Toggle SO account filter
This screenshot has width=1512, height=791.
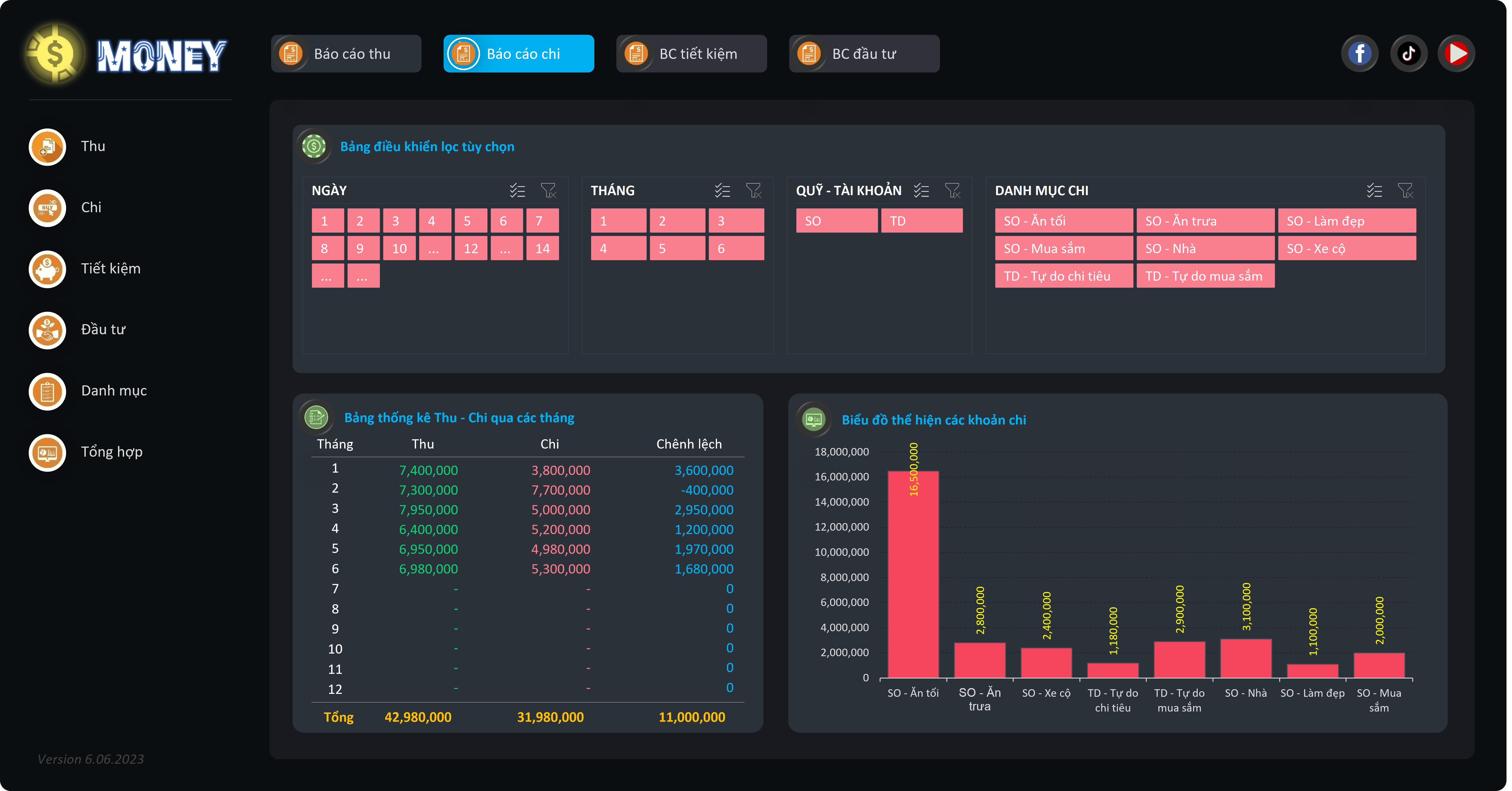(x=836, y=221)
